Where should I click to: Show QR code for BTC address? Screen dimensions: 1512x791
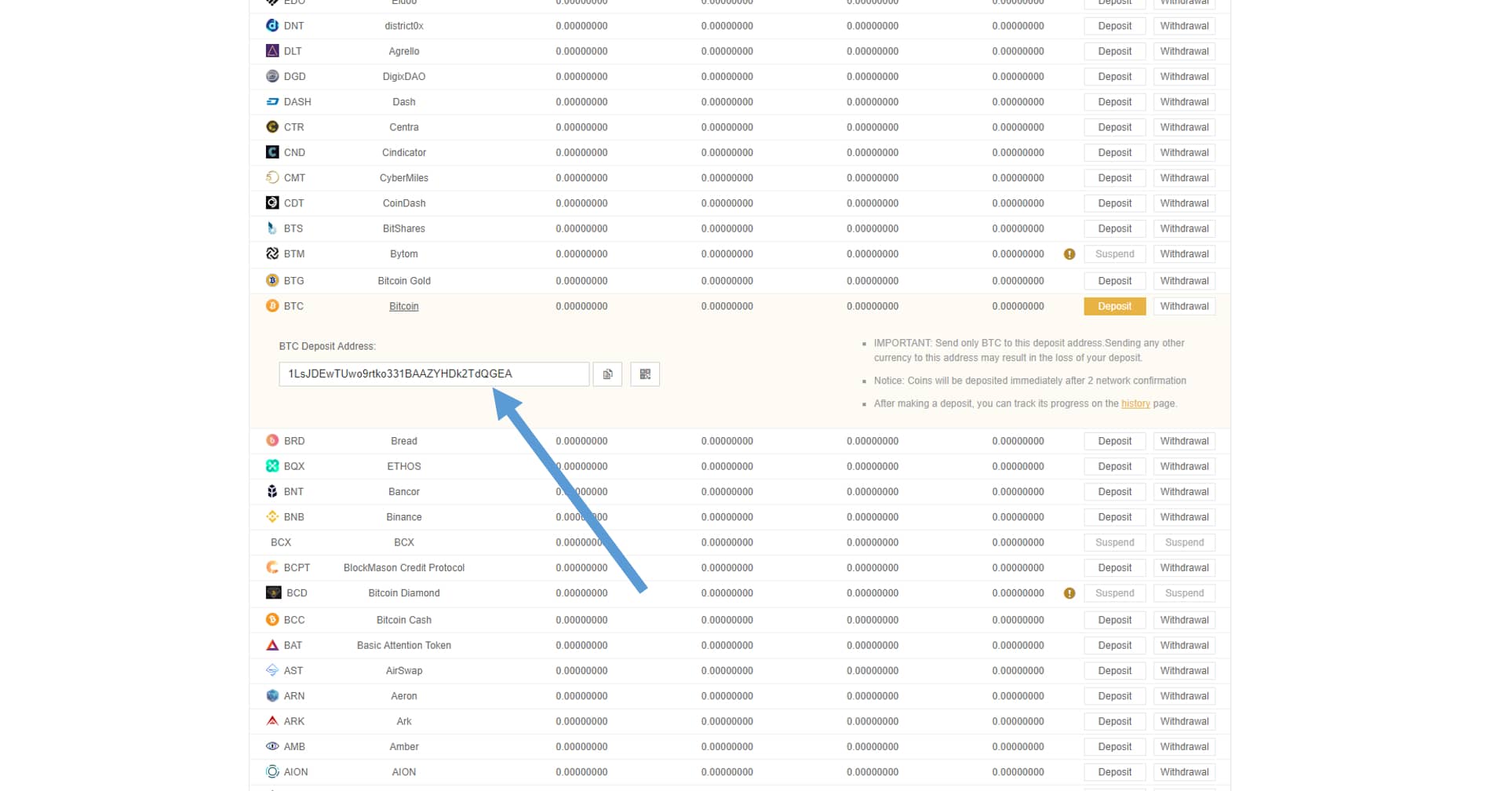point(645,374)
